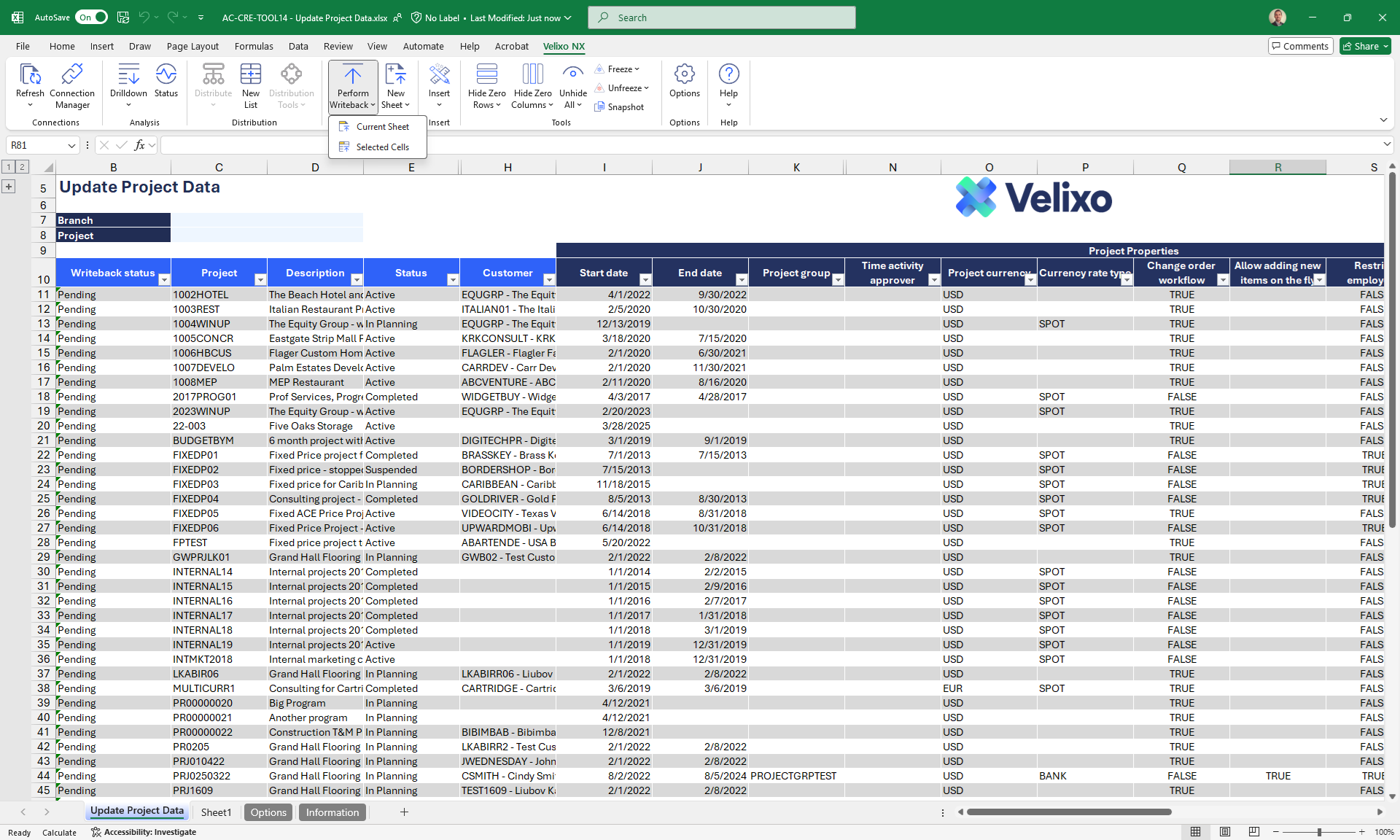Open the Status column filter dropdown

tap(452, 280)
